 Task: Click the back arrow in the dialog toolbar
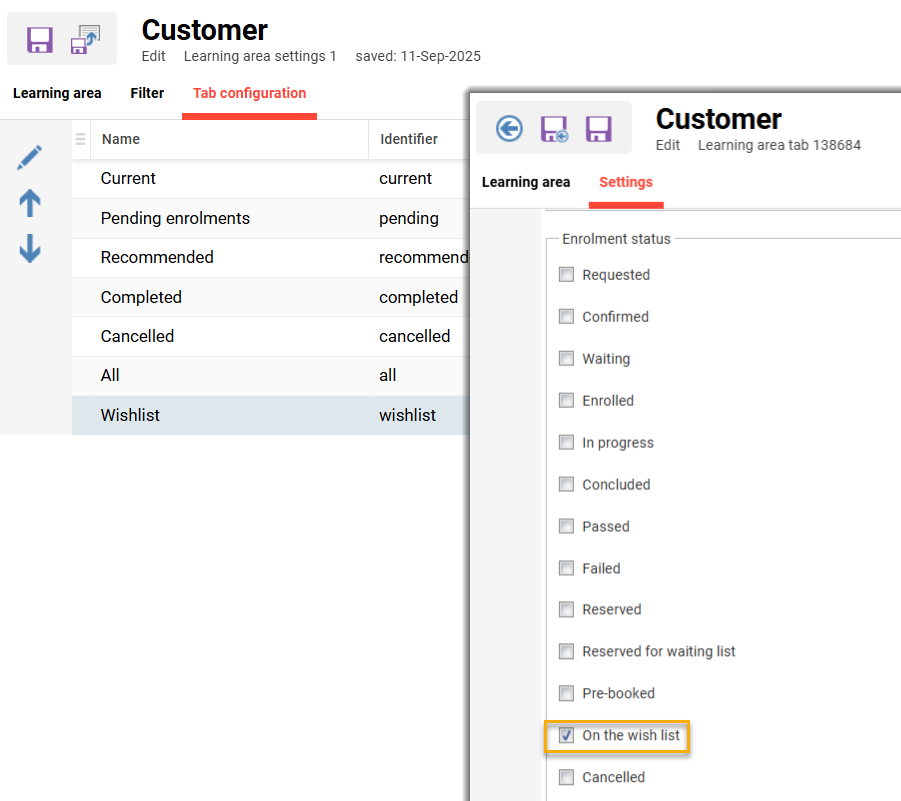pos(509,128)
